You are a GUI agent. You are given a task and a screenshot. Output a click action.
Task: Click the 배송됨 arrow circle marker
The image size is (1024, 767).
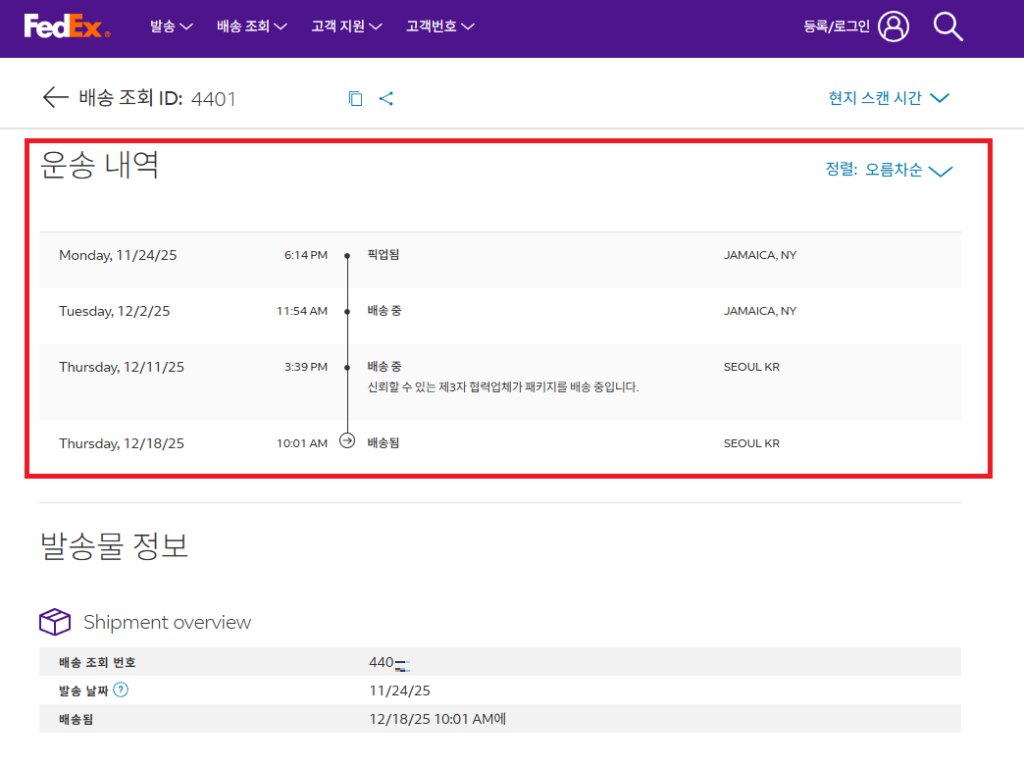pos(347,440)
